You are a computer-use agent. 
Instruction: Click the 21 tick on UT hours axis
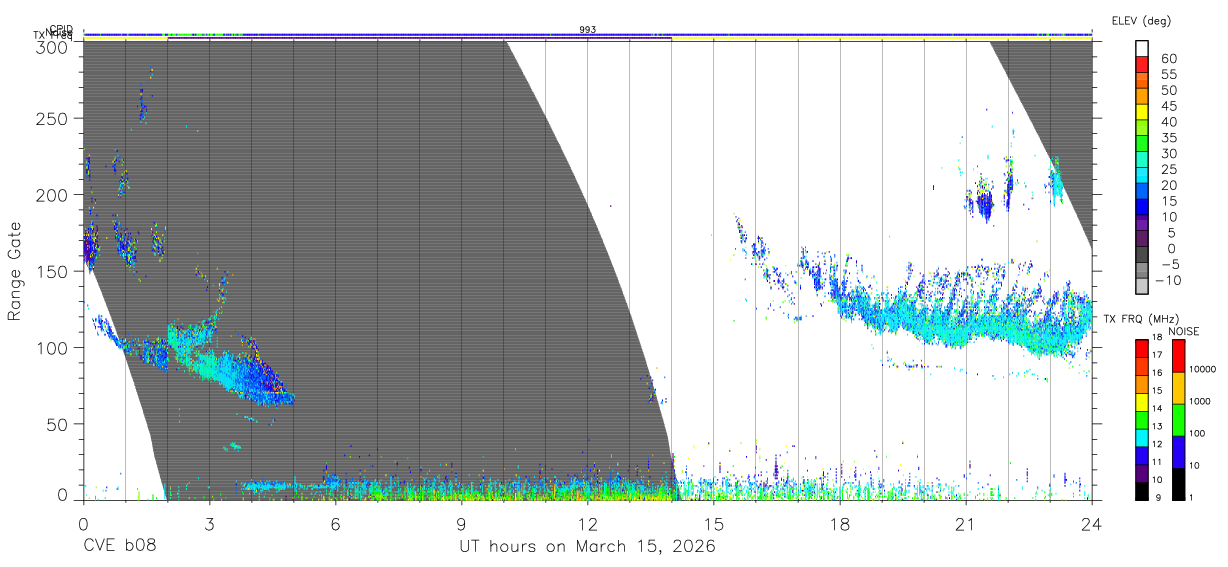pos(965,523)
